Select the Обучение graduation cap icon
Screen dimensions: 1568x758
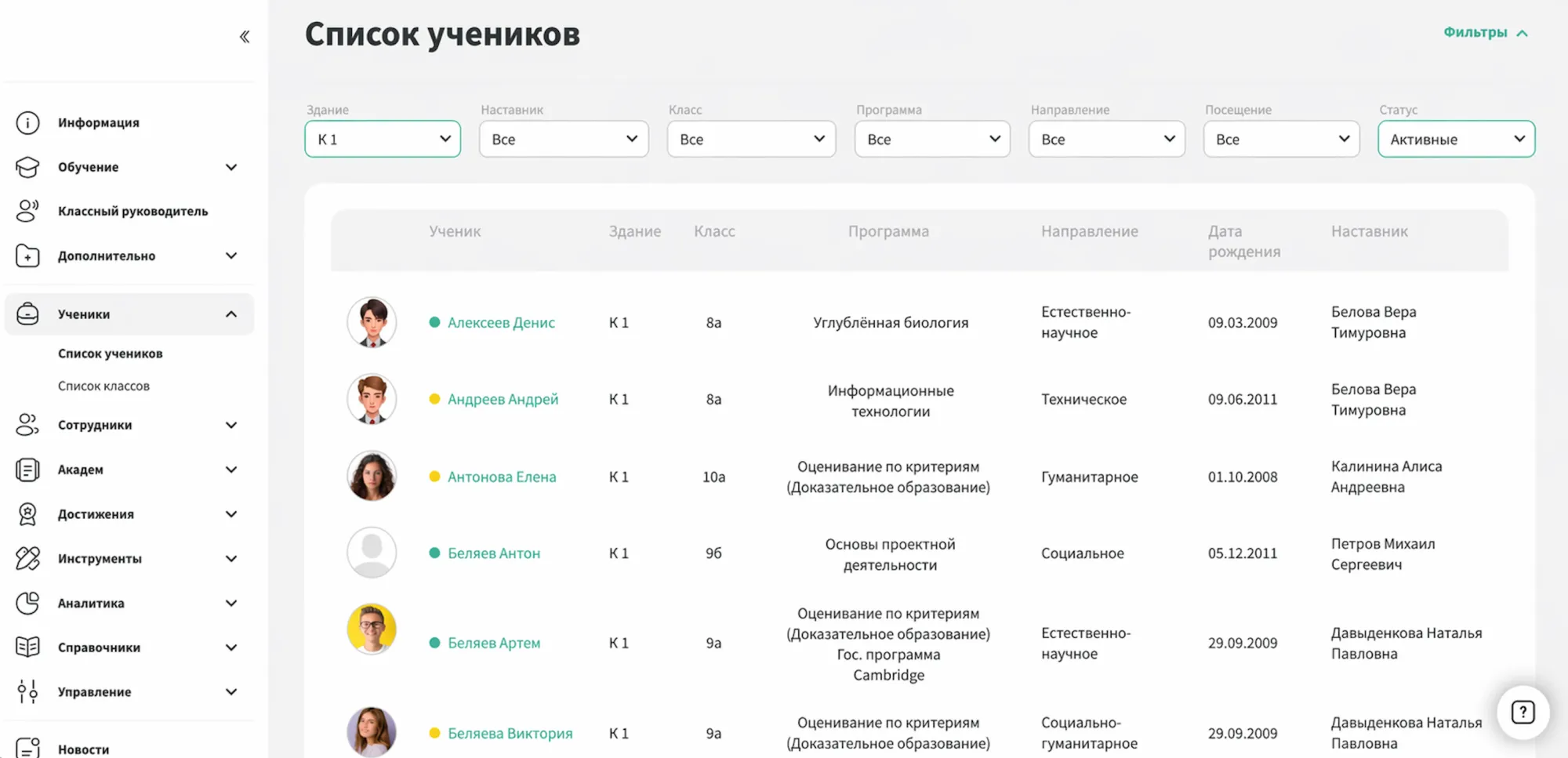point(28,166)
